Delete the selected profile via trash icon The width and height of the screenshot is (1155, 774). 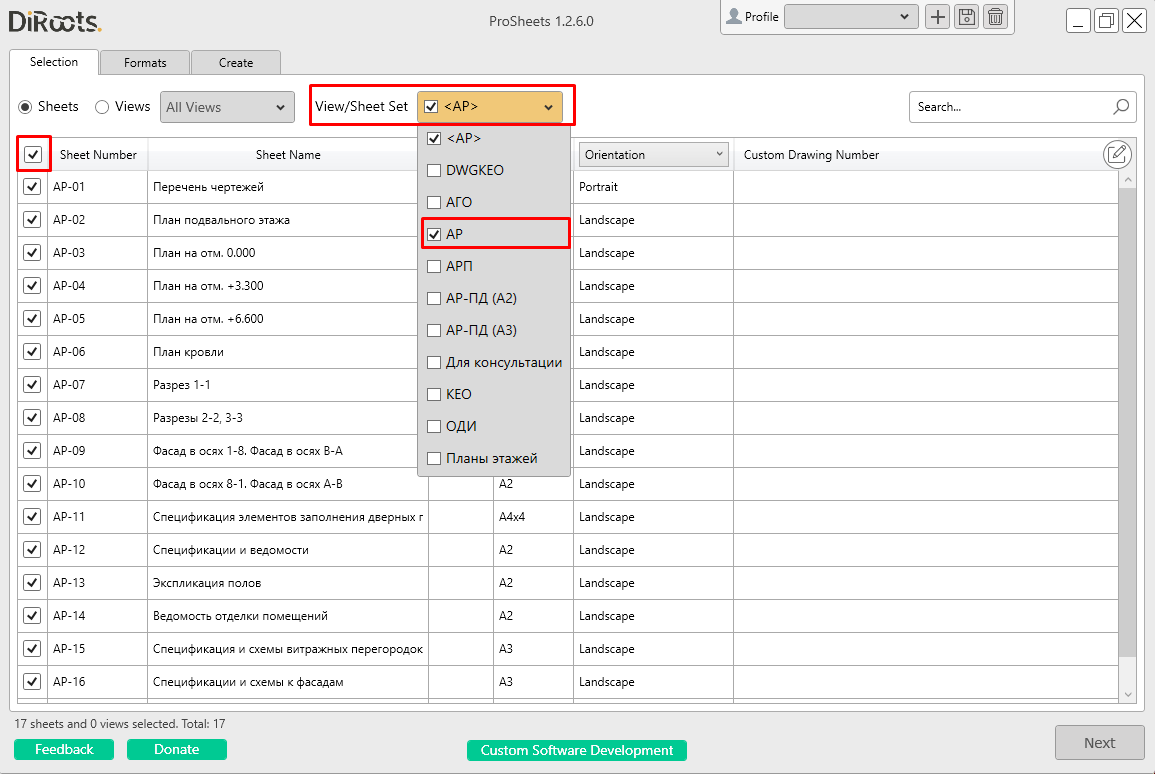[995, 17]
